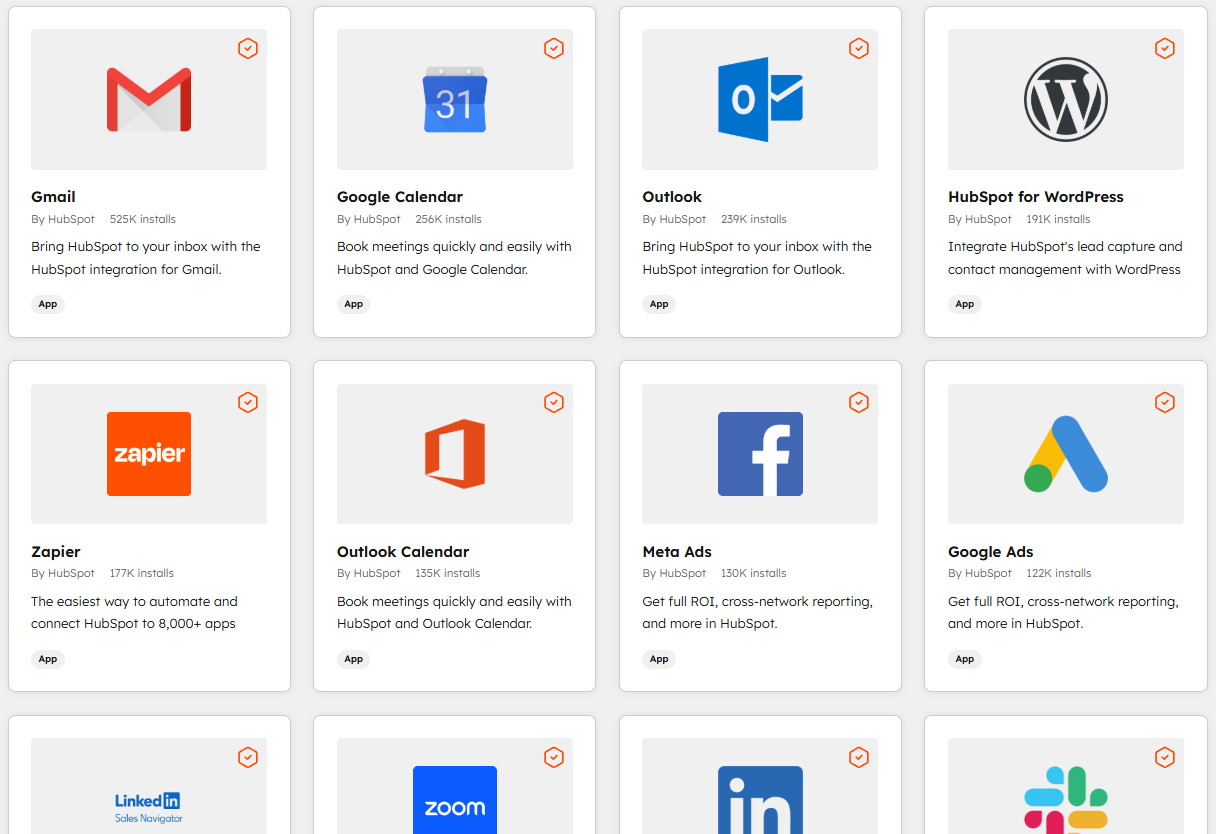This screenshot has height=834, width=1216.
Task: Click the certified badge on WordPress card
Action: (x=1165, y=48)
